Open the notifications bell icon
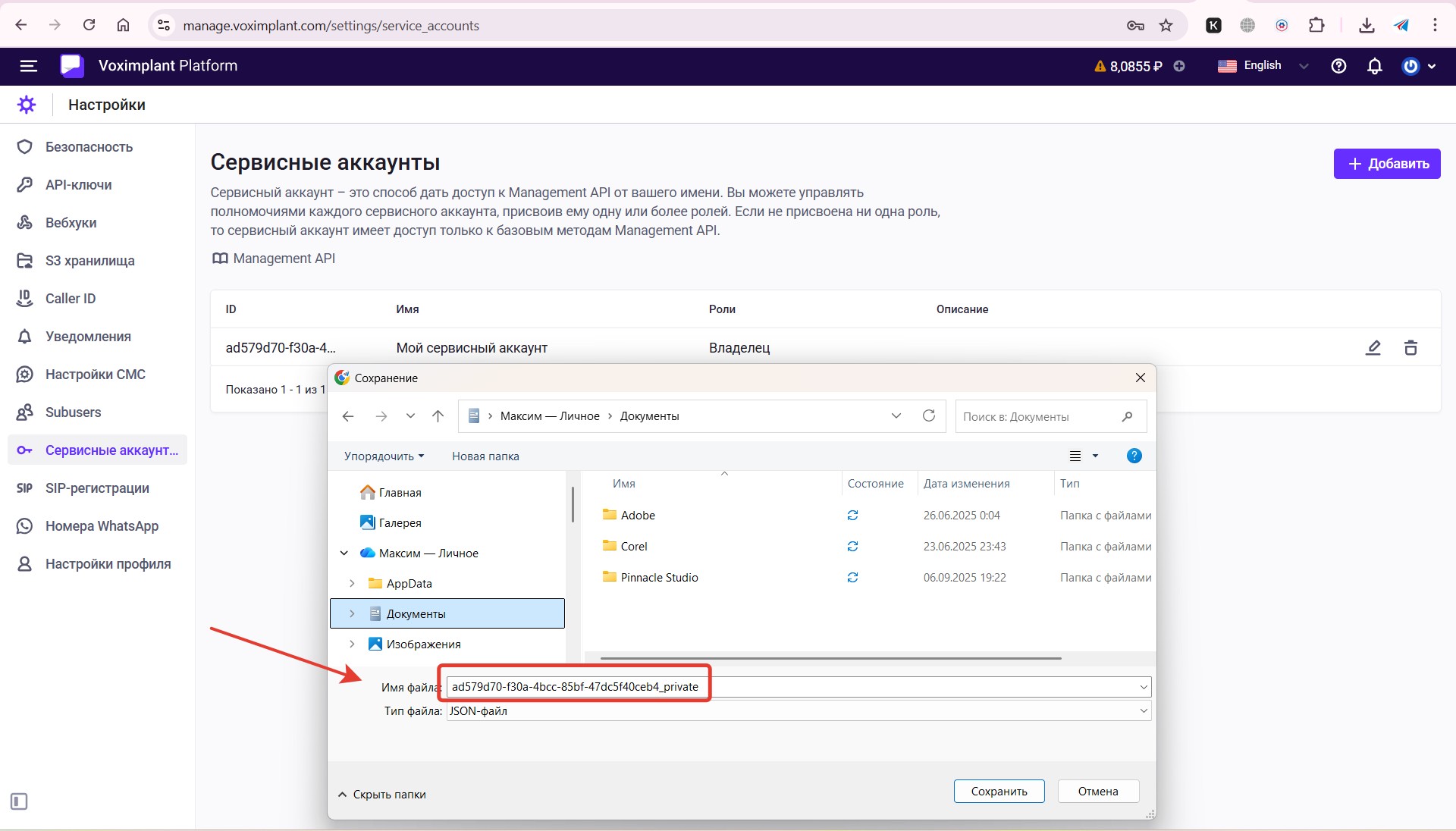 (1374, 66)
